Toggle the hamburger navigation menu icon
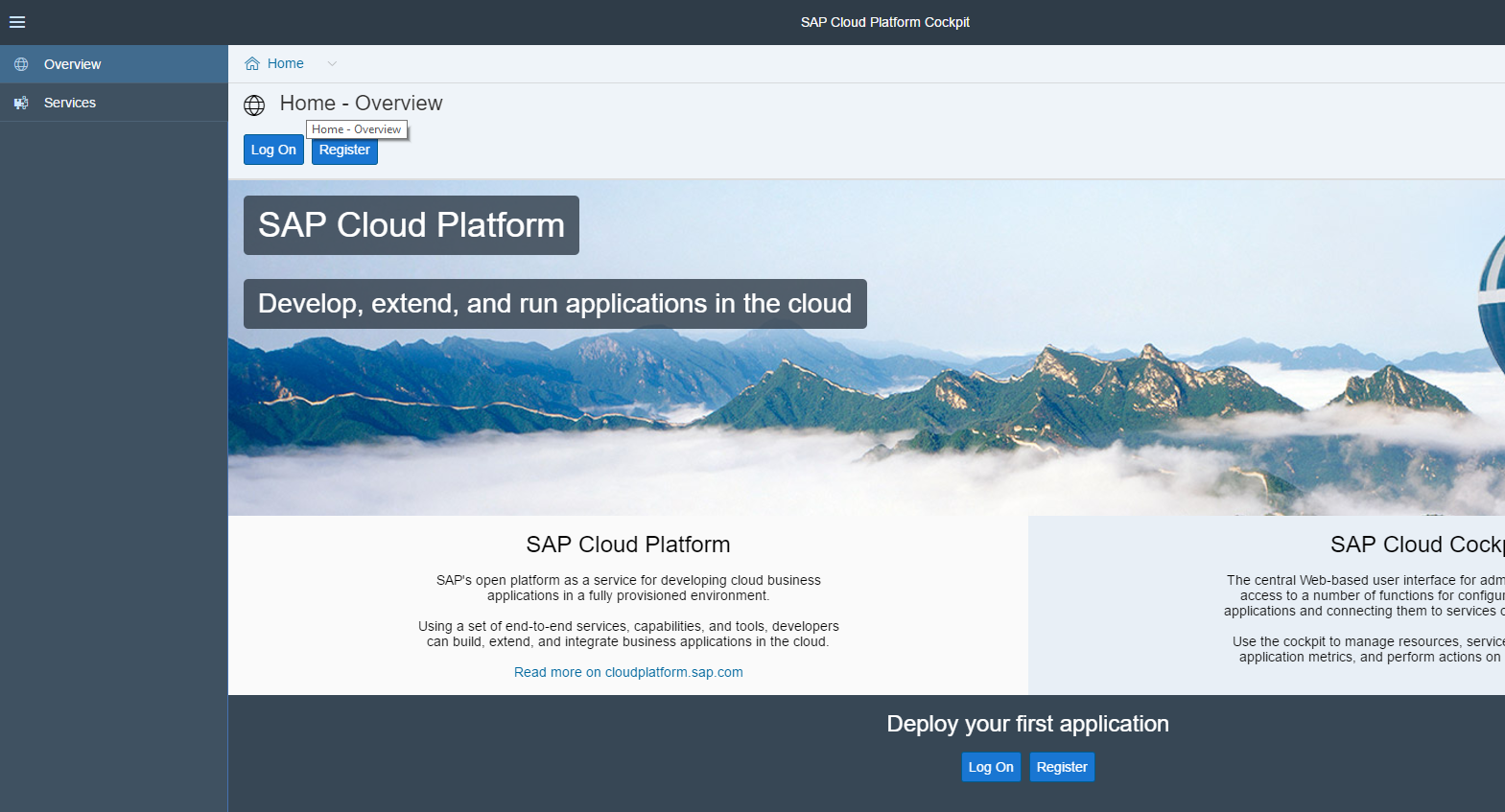This screenshot has height=812, width=1505. 17,22
